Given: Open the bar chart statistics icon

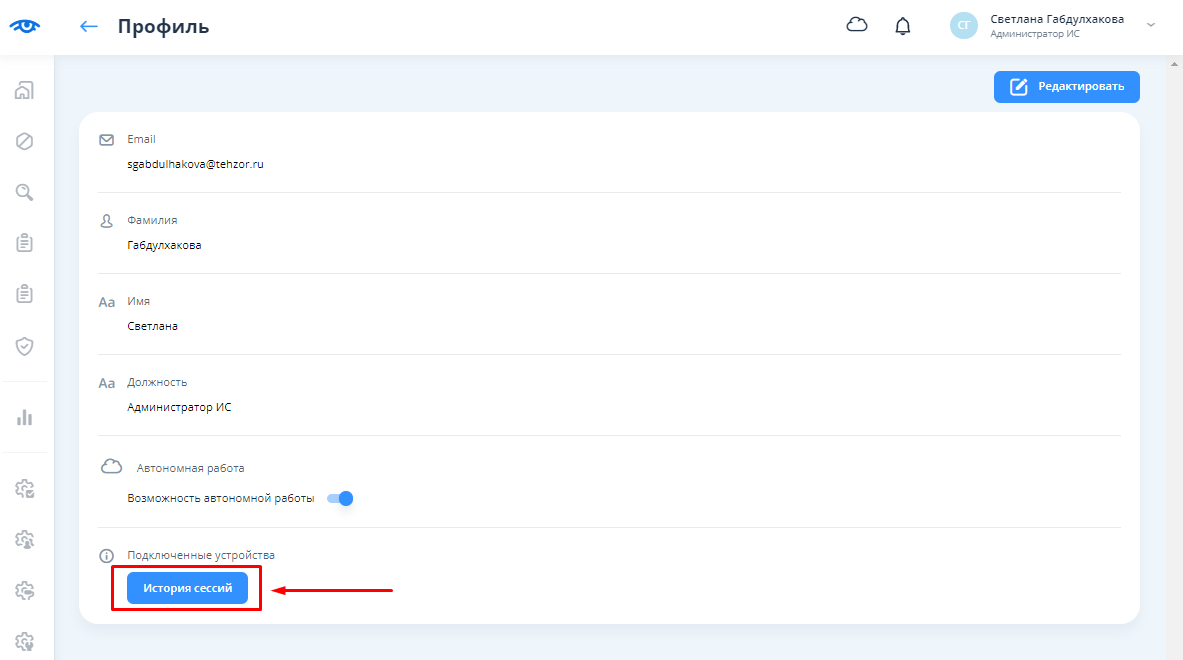Looking at the screenshot, I should pos(25,417).
